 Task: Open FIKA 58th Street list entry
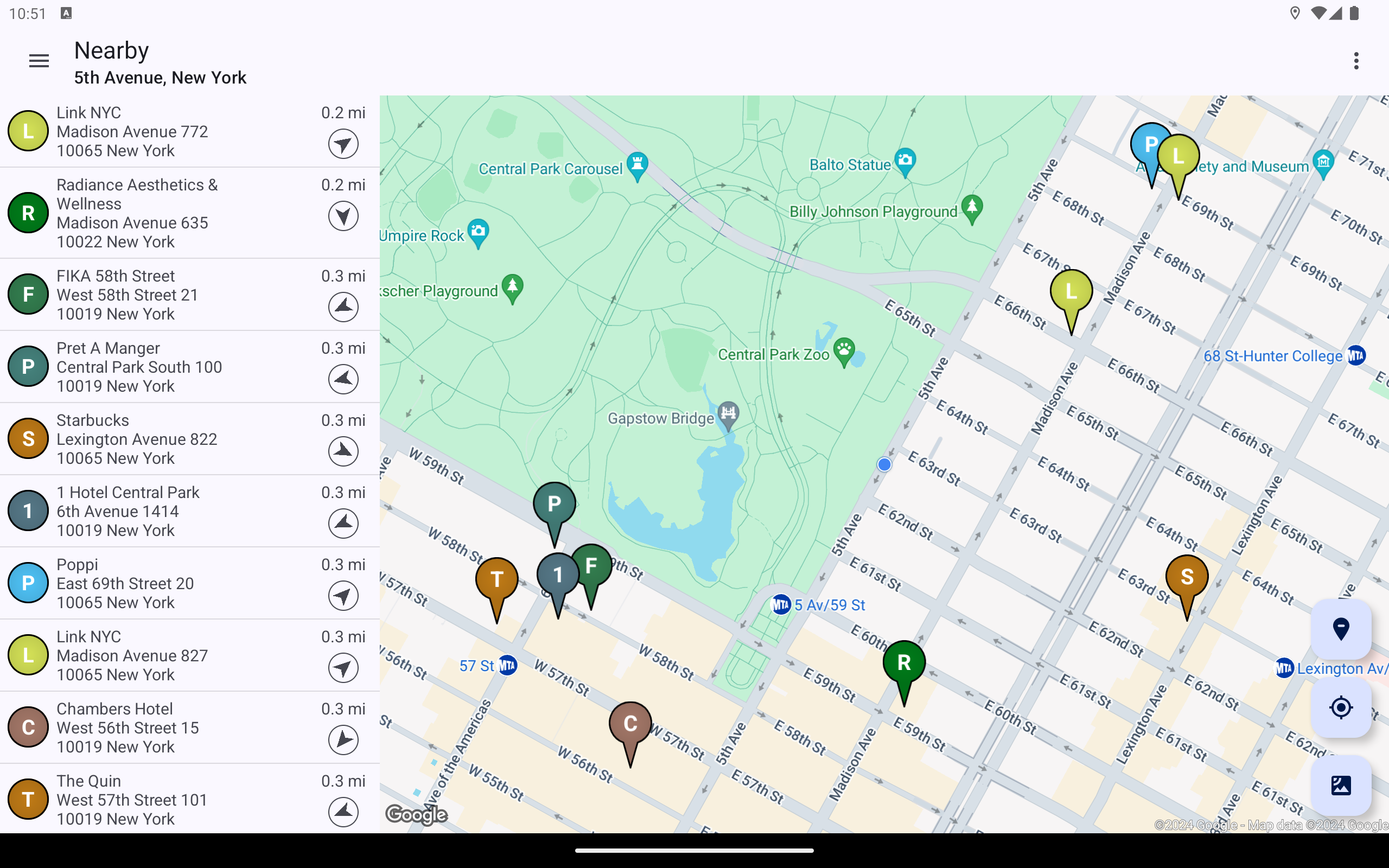pyautogui.click(x=189, y=295)
